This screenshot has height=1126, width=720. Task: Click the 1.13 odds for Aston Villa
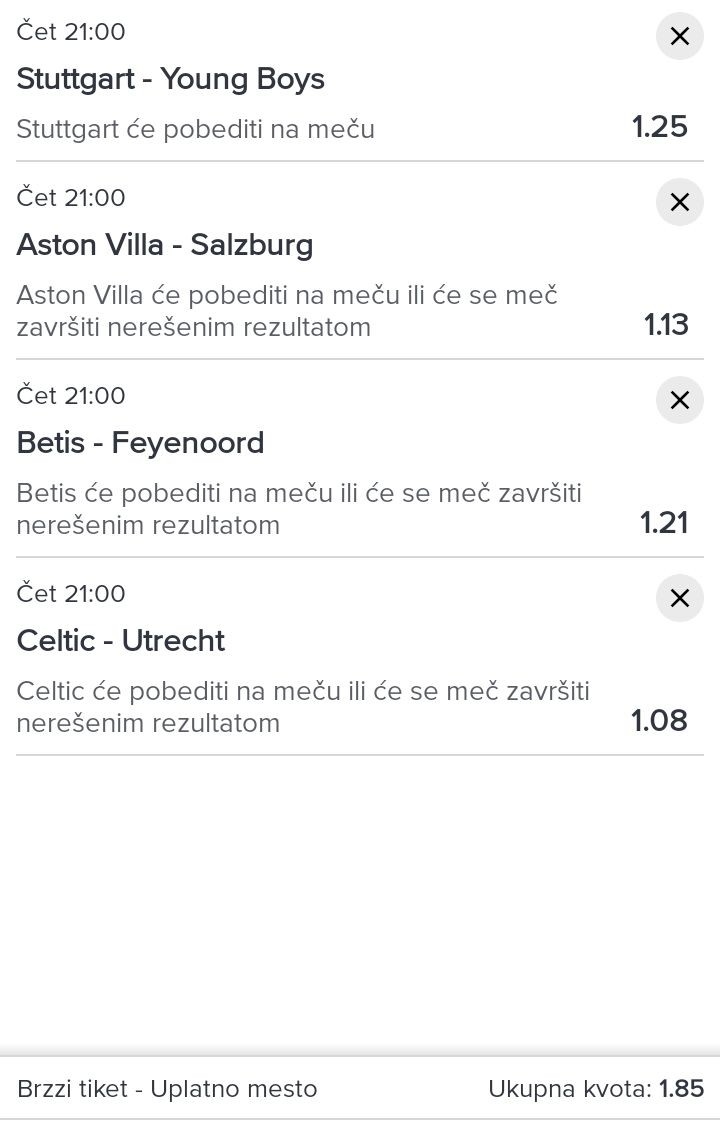[x=666, y=324]
